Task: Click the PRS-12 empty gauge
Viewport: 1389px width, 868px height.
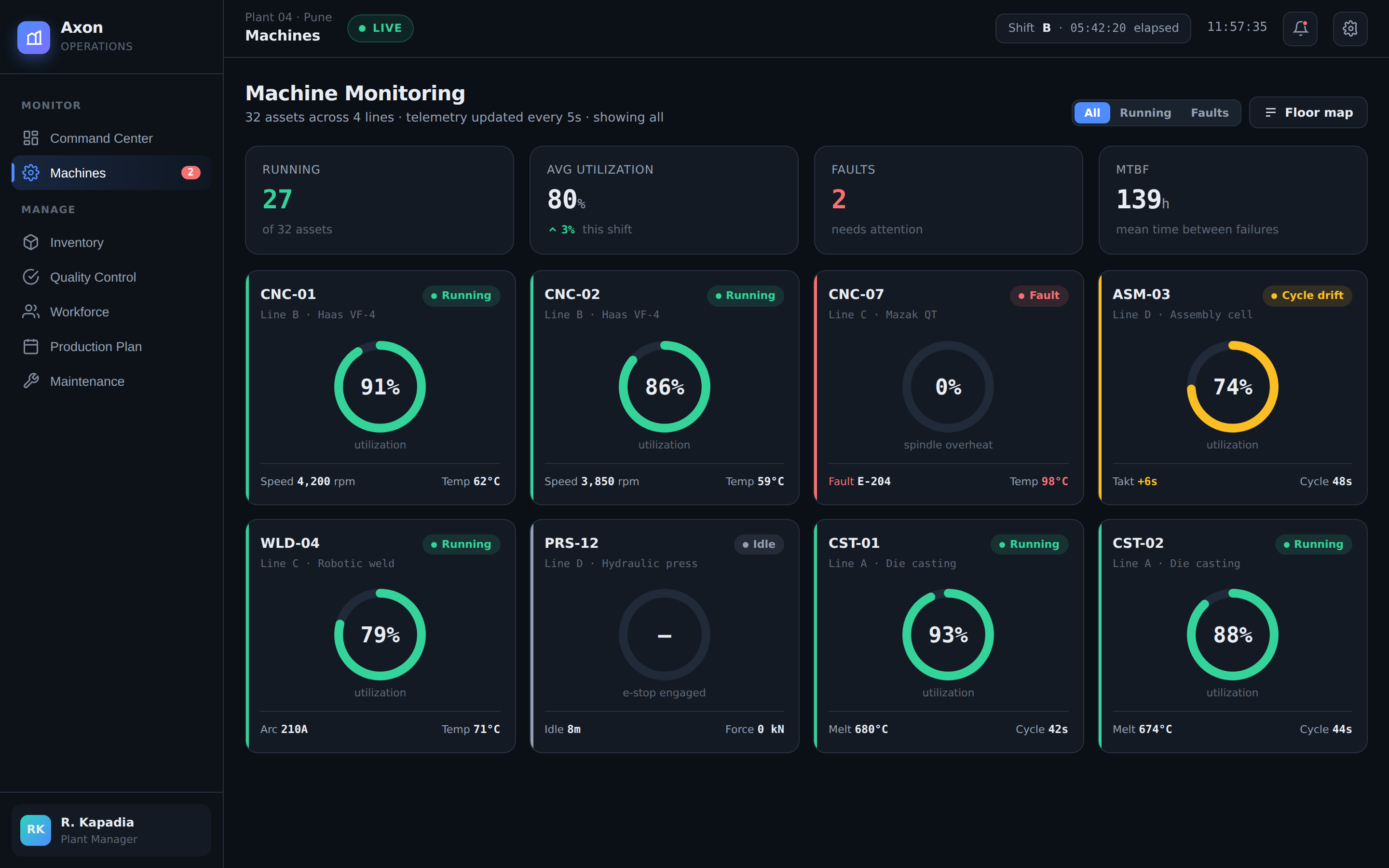Action: [x=664, y=634]
